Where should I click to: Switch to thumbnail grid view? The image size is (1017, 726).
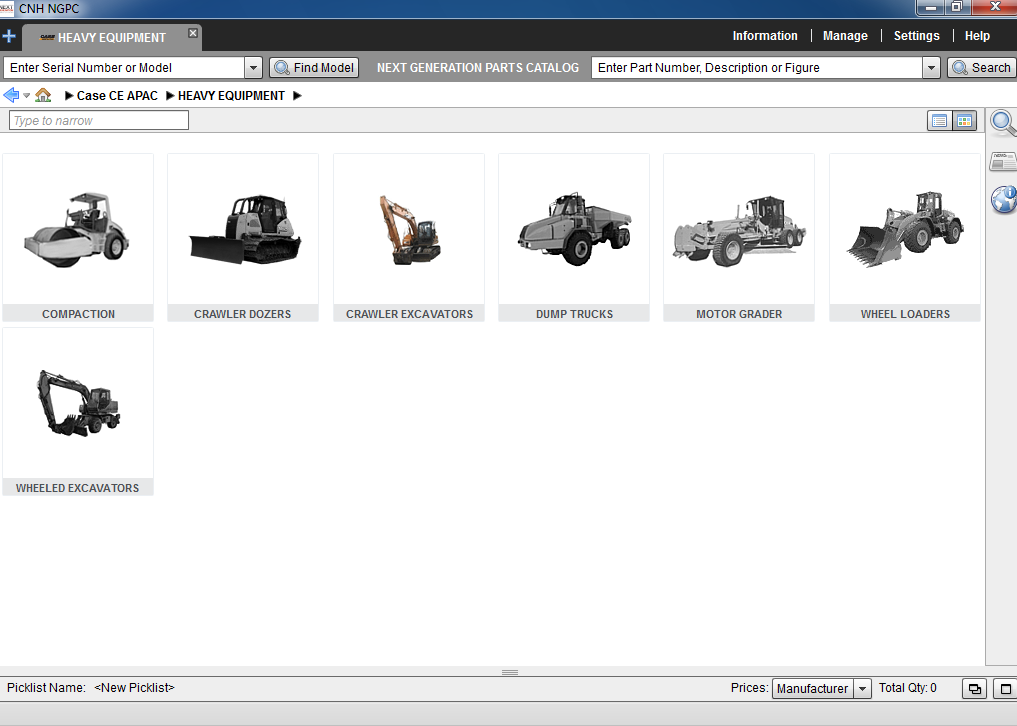pos(964,121)
